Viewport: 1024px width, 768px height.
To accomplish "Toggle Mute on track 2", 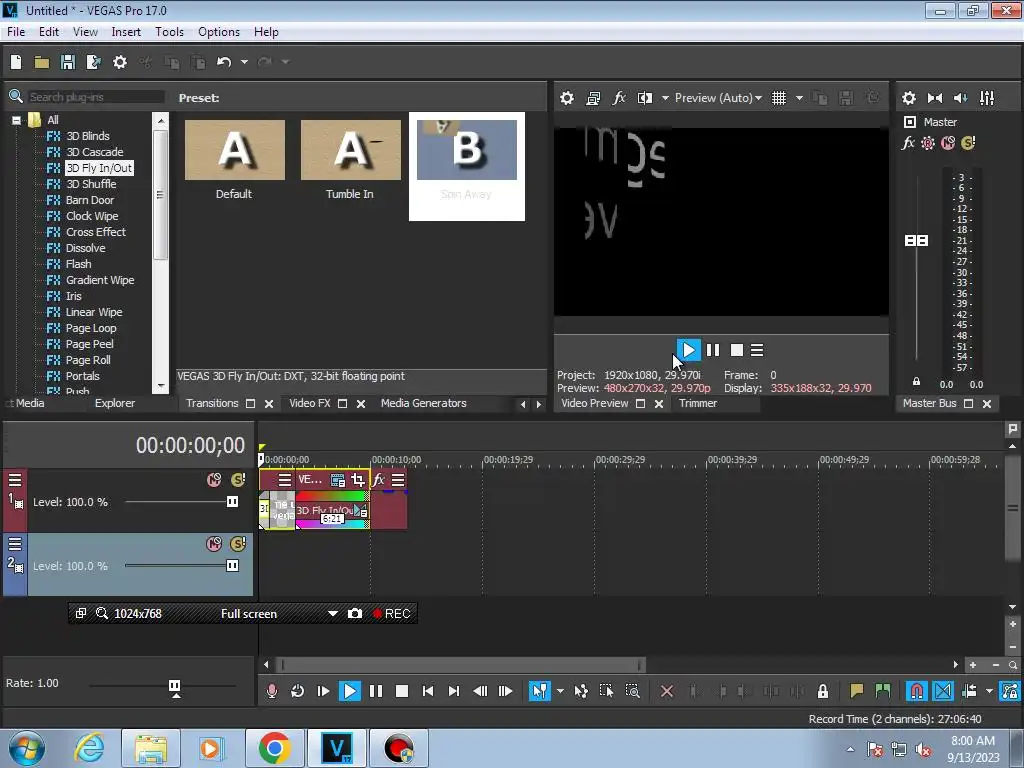I will pos(214,544).
